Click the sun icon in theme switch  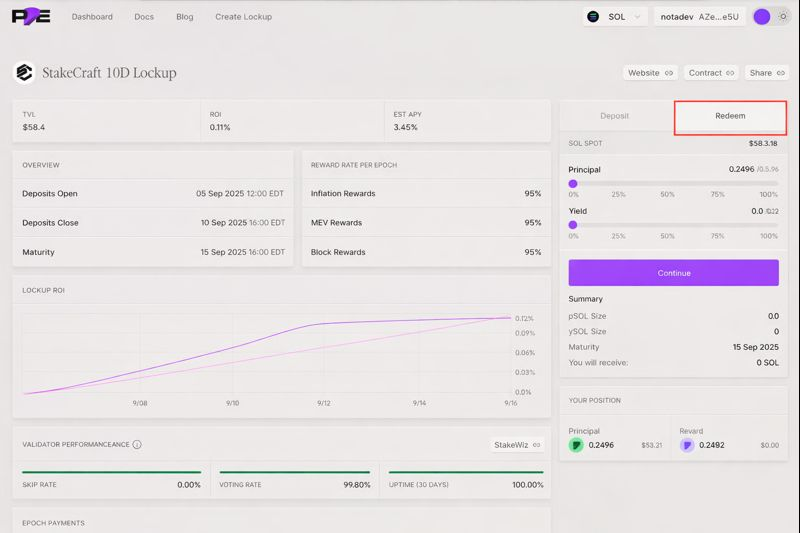tap(783, 17)
